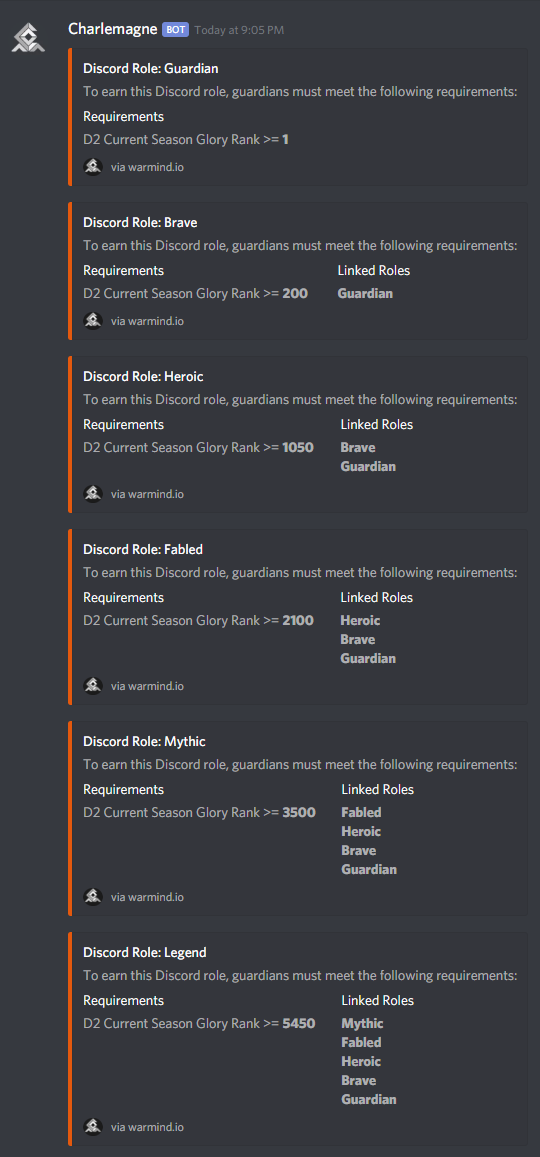This screenshot has height=1157, width=540.
Task: Select the Discord Role: Fabled title
Action: click(x=143, y=549)
